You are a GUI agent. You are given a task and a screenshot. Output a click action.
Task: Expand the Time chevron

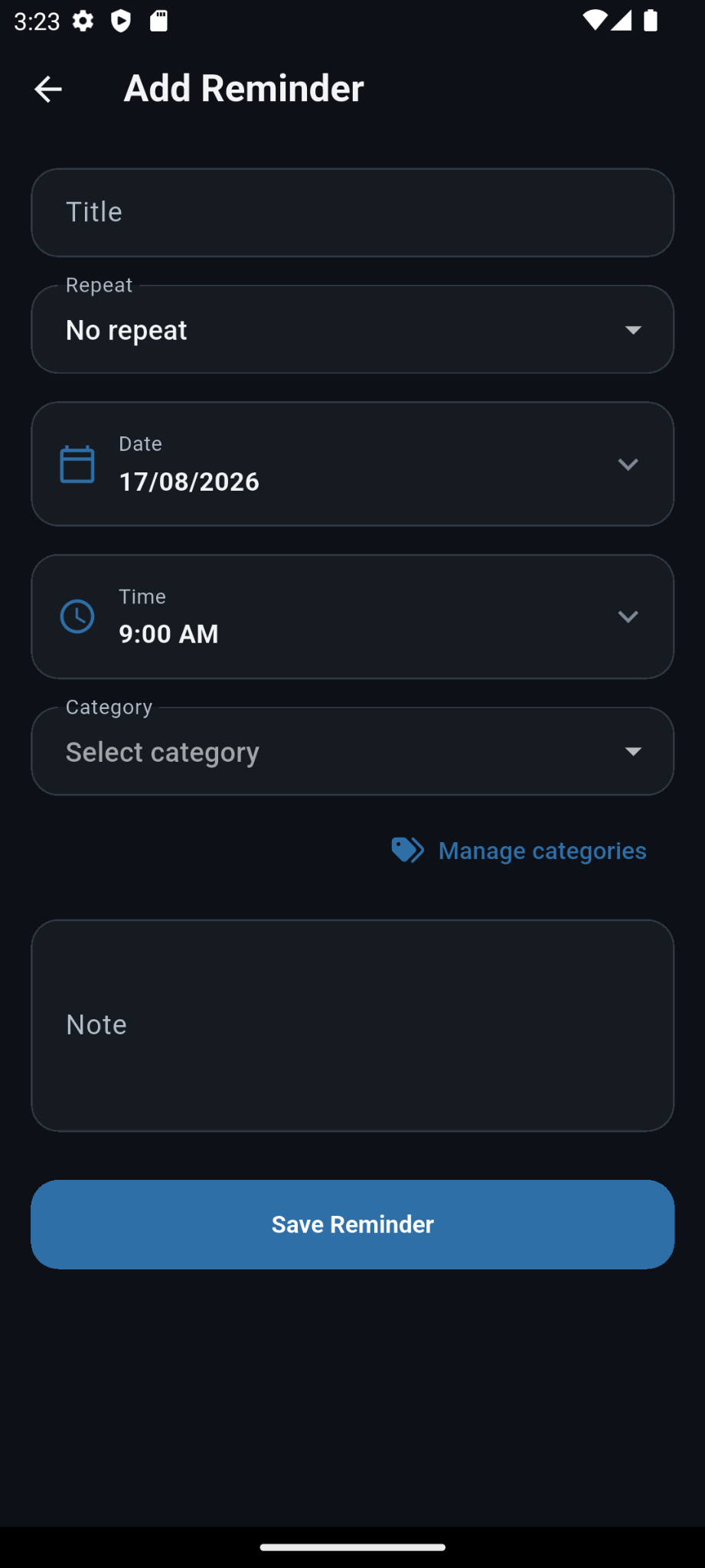(628, 616)
